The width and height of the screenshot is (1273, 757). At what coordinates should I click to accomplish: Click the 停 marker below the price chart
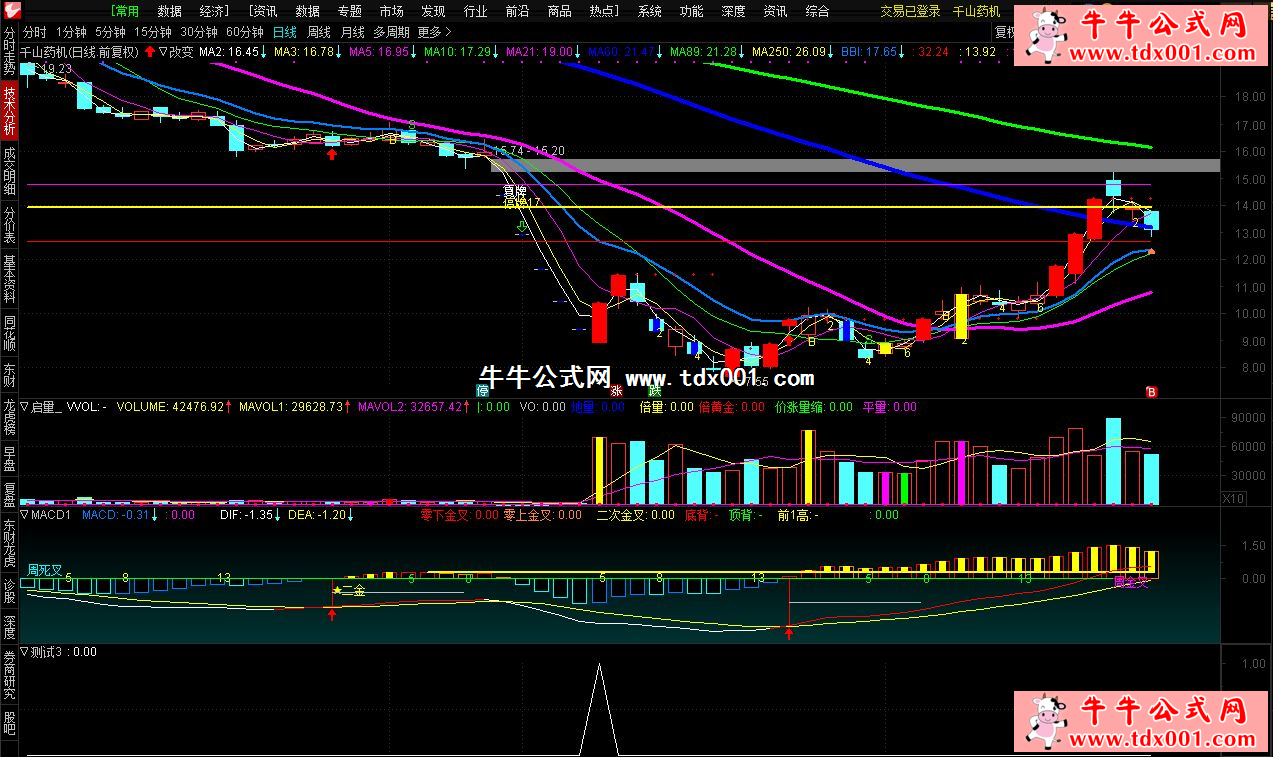click(484, 390)
